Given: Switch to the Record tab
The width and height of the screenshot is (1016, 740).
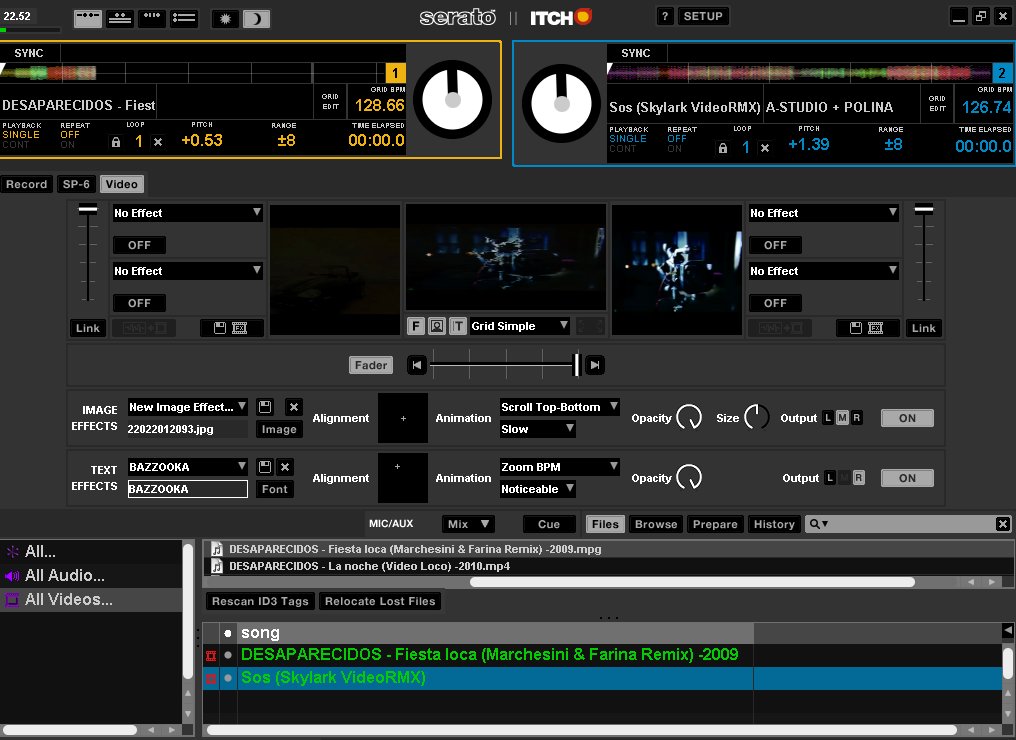Looking at the screenshot, I should [27, 184].
